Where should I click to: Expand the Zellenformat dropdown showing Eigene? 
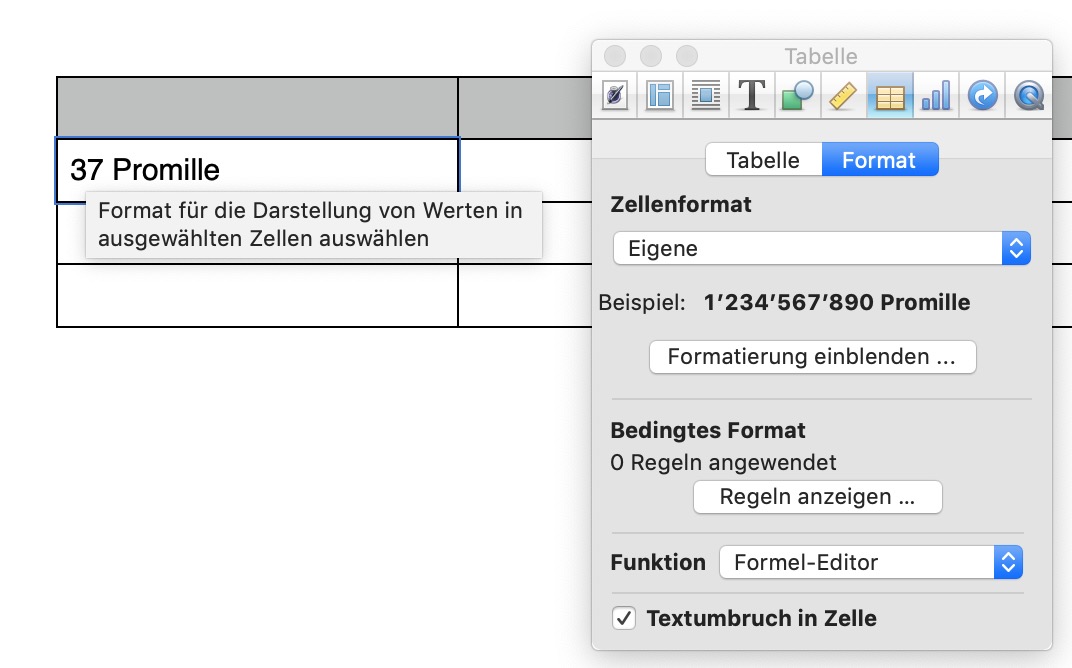pyautogui.click(x=821, y=249)
